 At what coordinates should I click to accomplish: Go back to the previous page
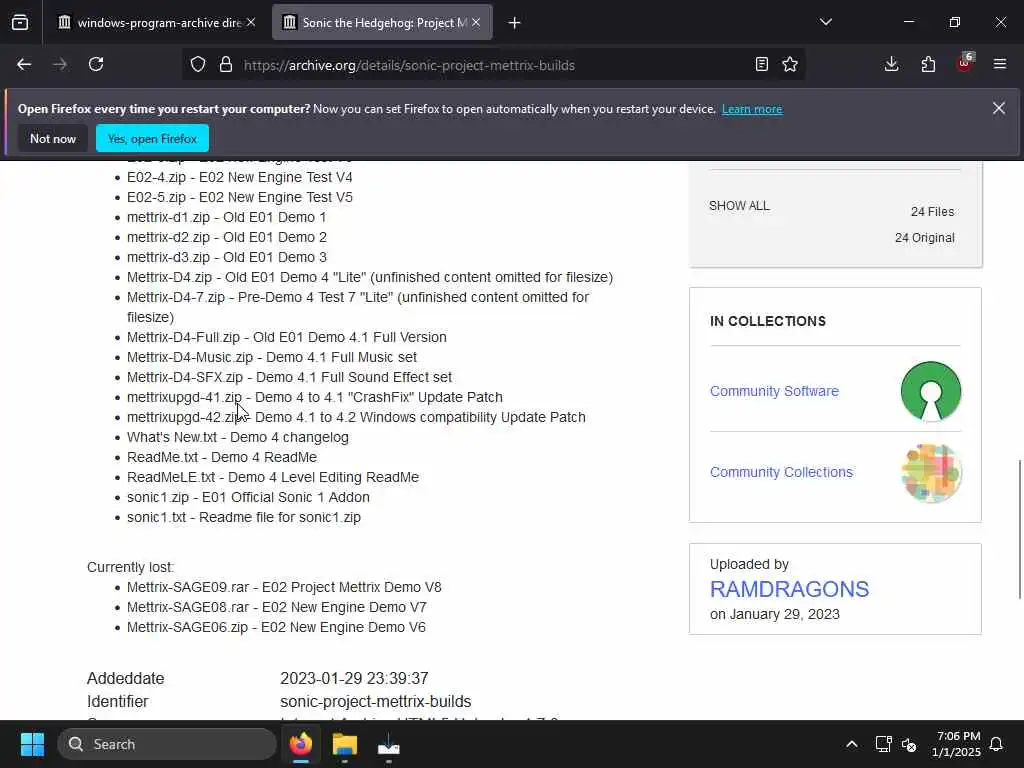24,65
